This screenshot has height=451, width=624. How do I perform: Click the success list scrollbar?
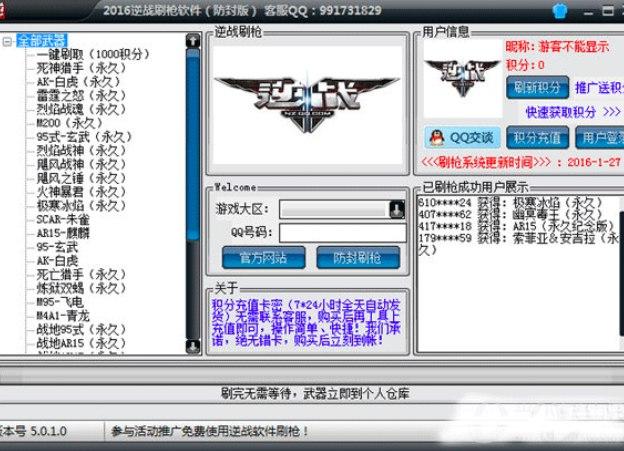point(621,273)
